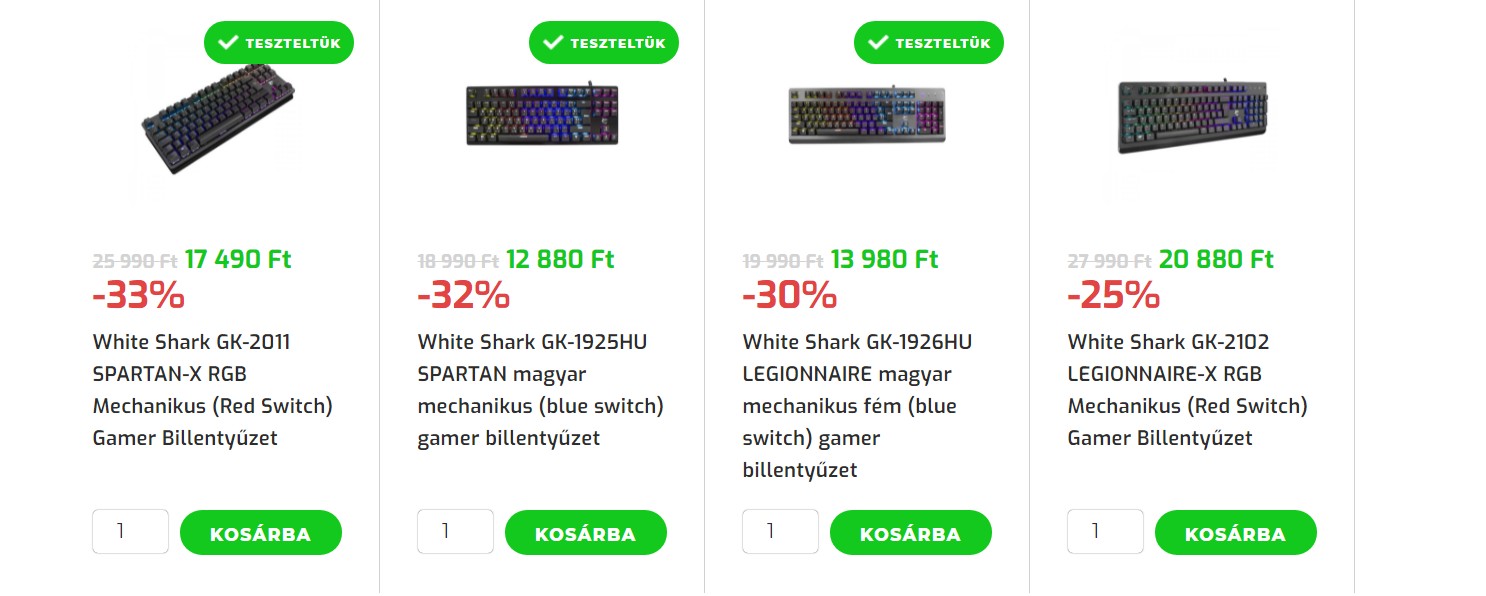Open the GK-2102 LEGIONNAIRE-X keyboard picture
The height and width of the screenshot is (596, 1486).
click(x=1192, y=116)
